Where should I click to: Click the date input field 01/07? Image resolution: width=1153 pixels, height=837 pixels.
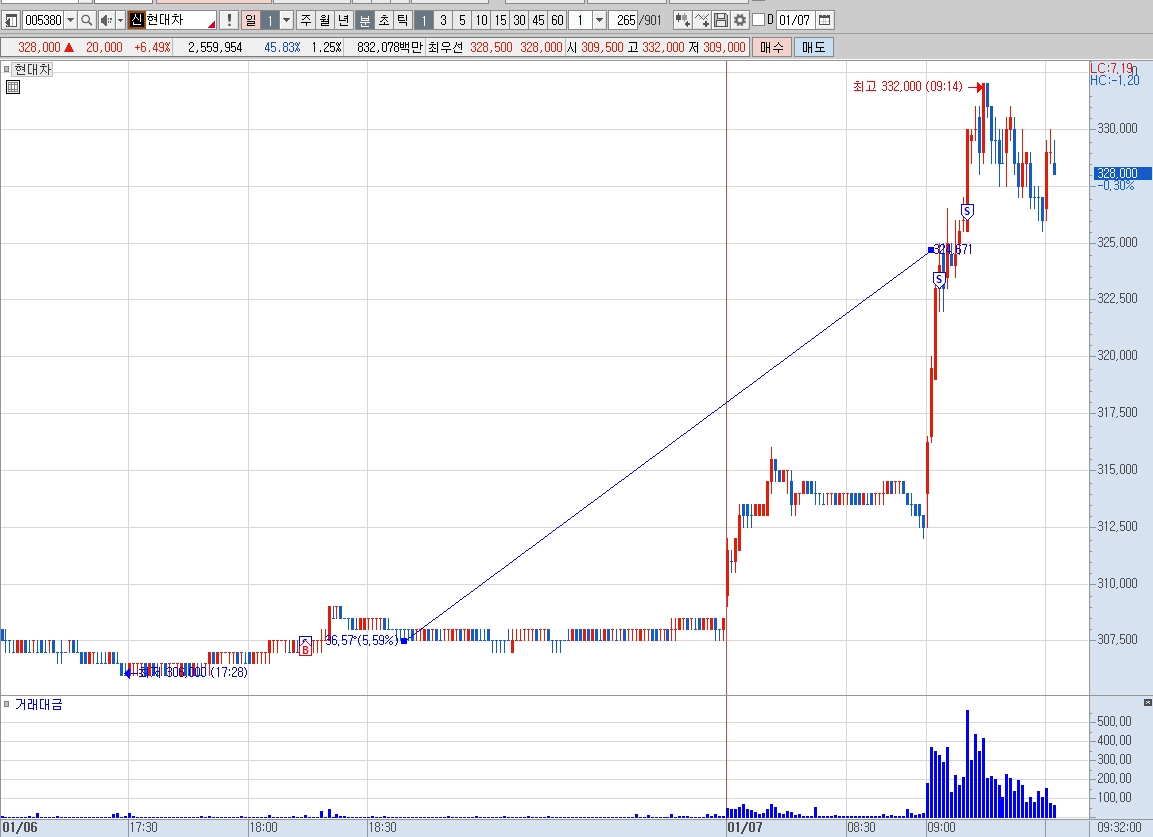point(794,20)
